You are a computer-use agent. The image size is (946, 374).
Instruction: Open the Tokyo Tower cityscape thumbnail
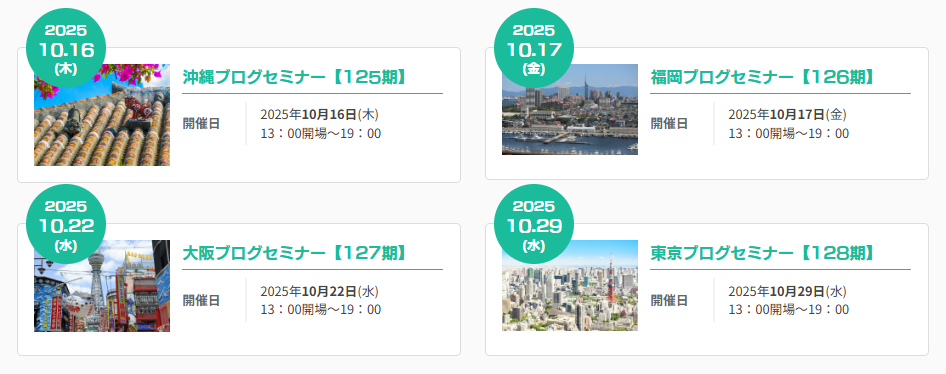coord(570,285)
